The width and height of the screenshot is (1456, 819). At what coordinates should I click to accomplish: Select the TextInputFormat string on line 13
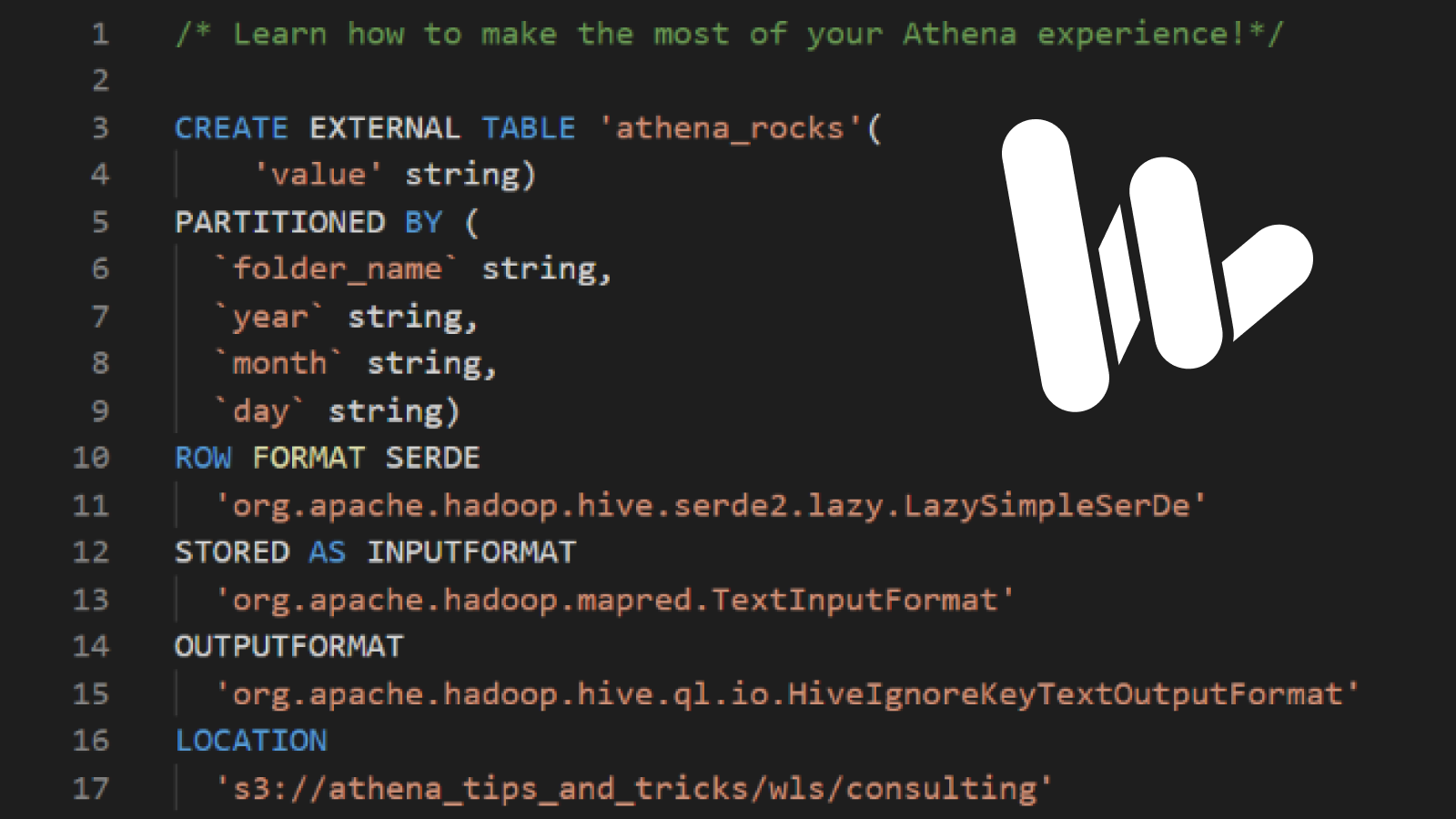pyautogui.click(x=614, y=600)
